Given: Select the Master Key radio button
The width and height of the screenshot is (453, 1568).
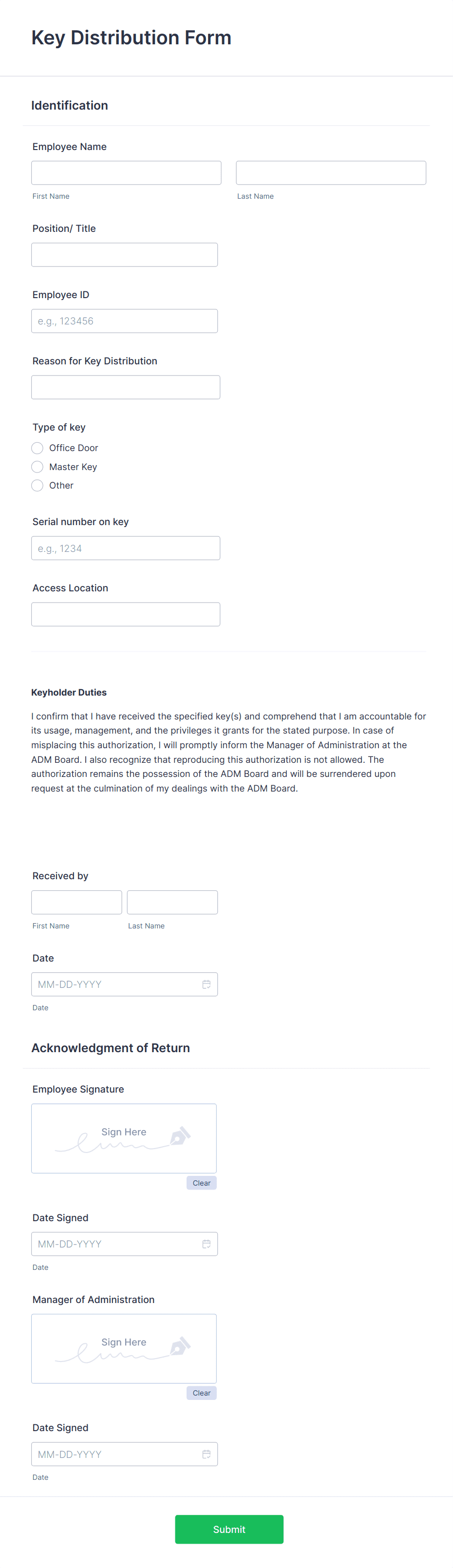Looking at the screenshot, I should point(37,467).
